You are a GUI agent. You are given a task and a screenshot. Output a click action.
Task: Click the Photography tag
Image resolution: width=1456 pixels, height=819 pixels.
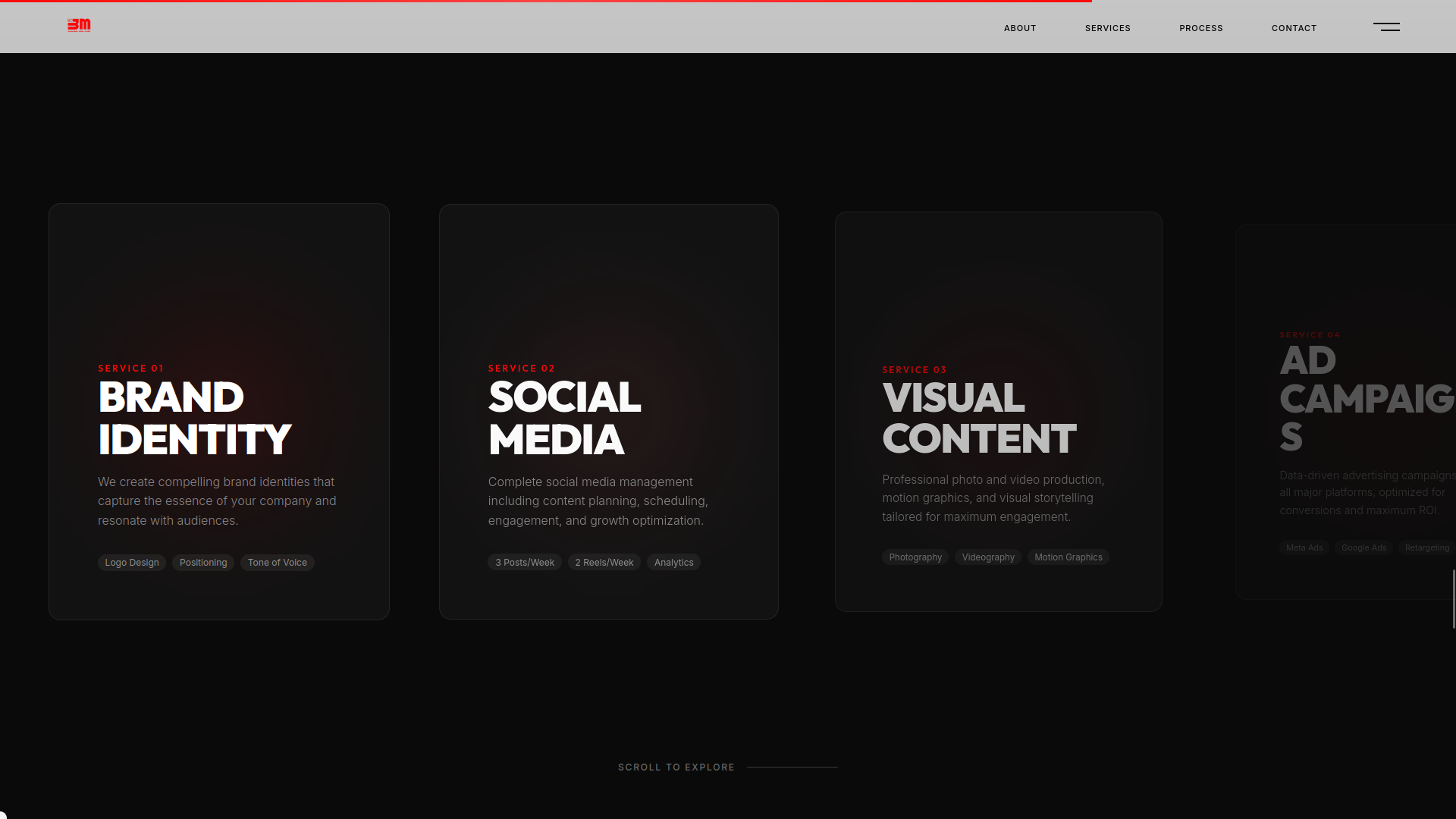coord(915,557)
